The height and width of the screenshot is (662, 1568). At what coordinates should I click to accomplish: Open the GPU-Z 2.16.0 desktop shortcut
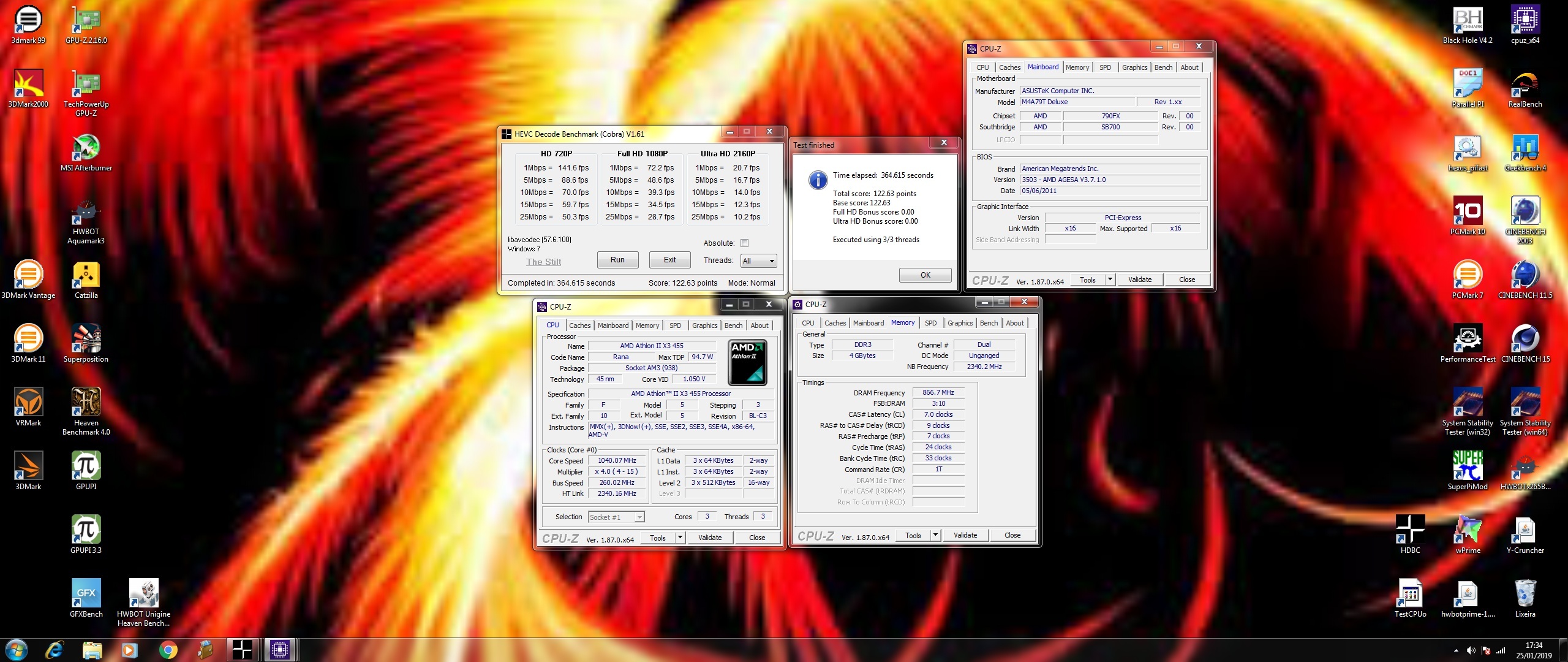pyautogui.click(x=86, y=25)
